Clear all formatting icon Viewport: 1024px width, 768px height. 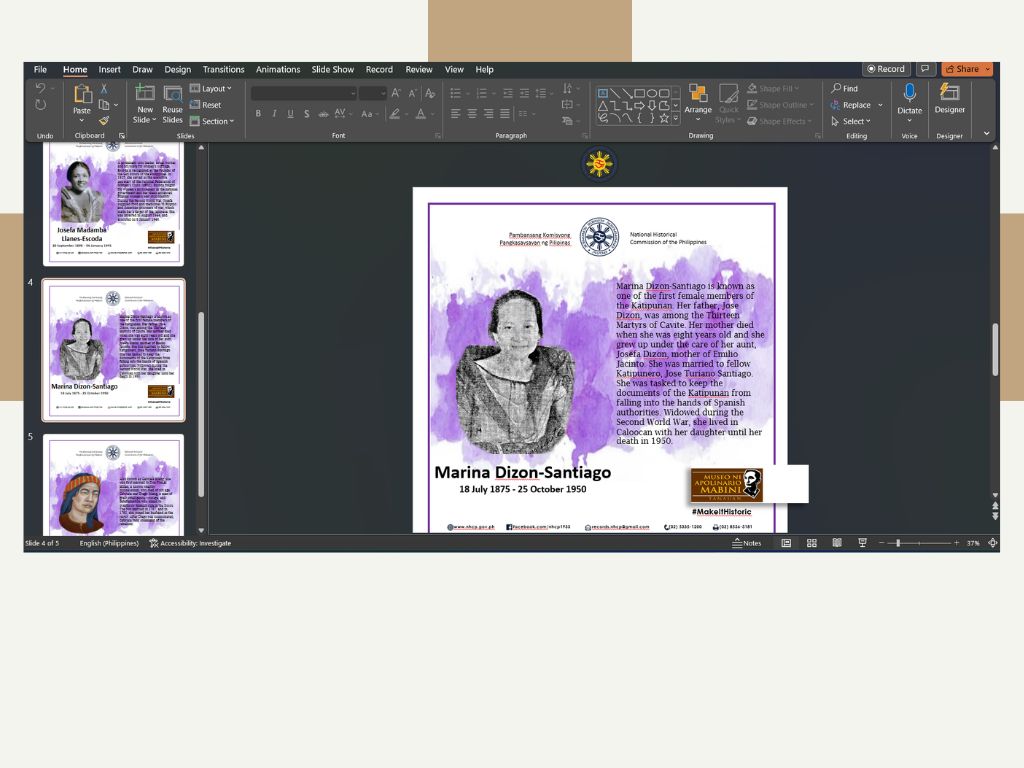[430, 93]
